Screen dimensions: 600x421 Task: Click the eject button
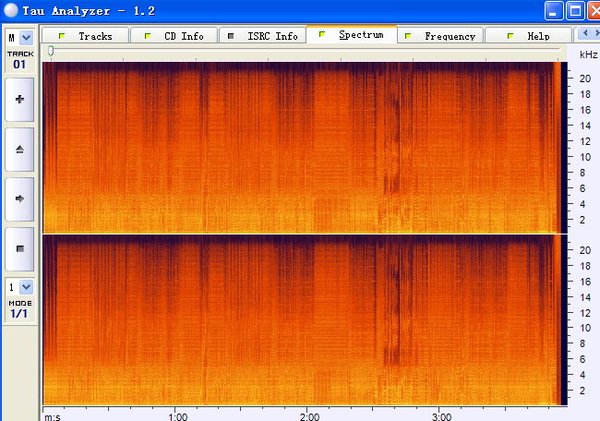tap(20, 149)
